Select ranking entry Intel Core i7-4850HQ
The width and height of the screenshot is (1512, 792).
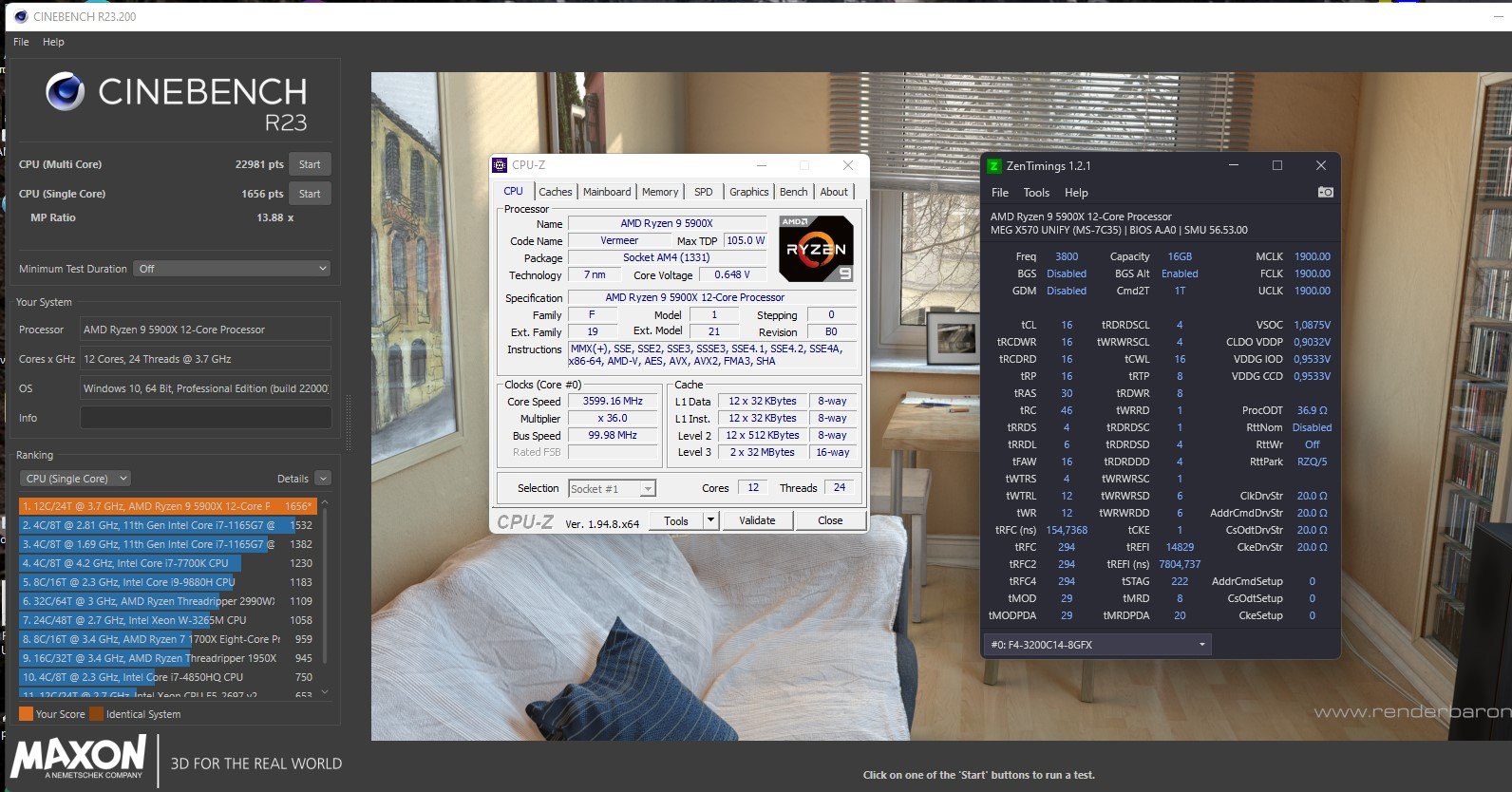(167, 677)
